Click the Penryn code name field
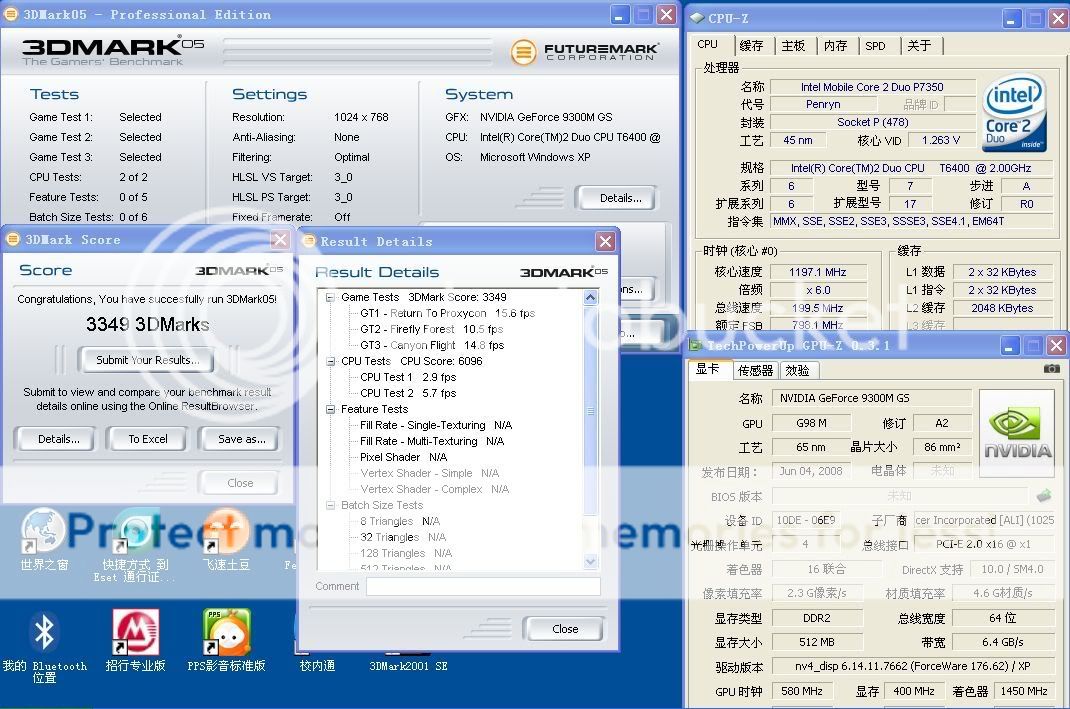 (823, 104)
